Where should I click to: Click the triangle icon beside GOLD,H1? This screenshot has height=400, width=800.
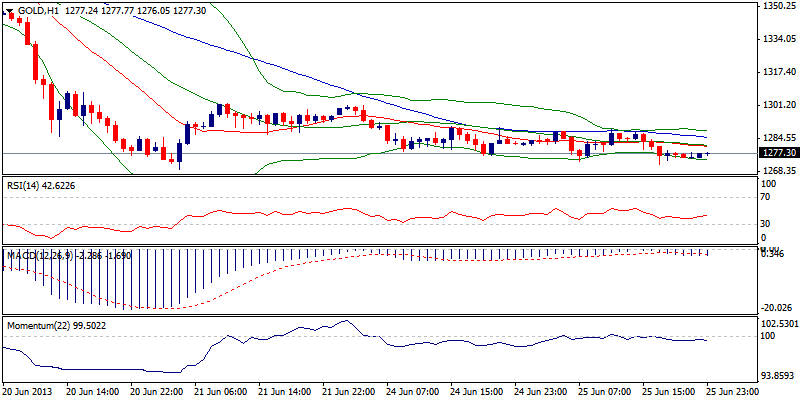tap(9, 11)
